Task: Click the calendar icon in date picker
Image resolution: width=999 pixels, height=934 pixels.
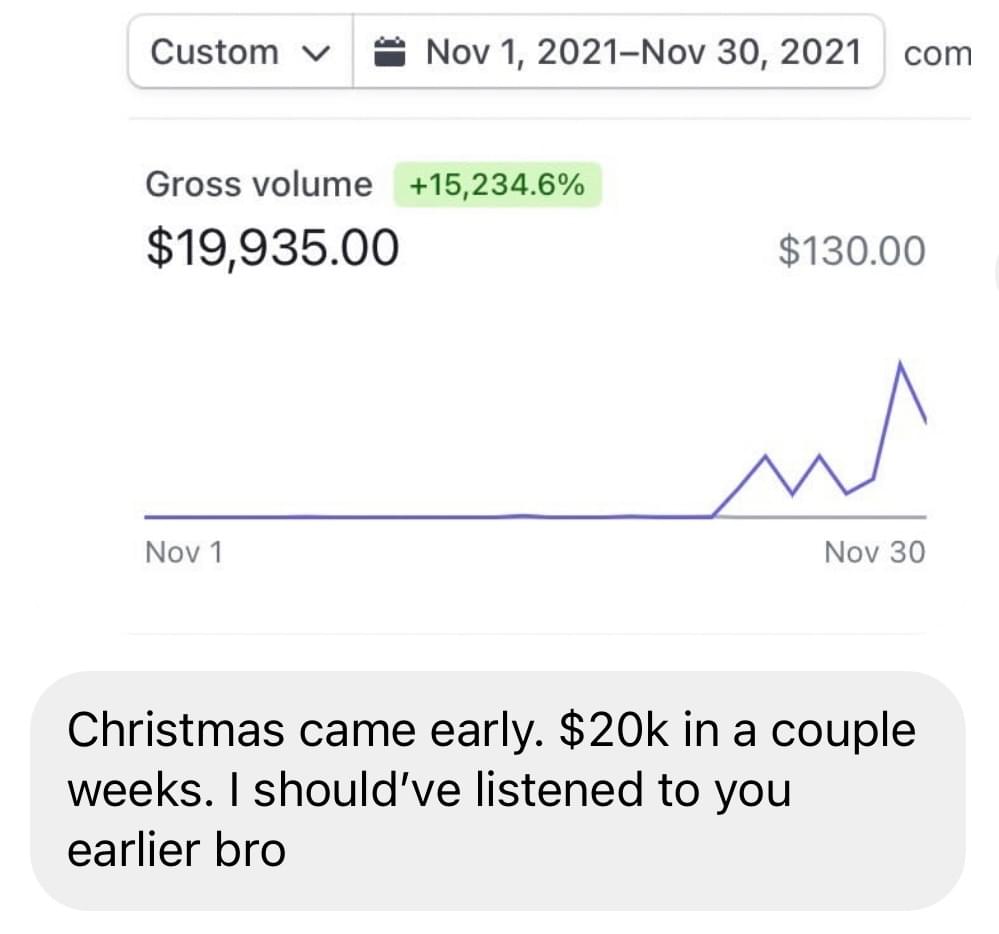Action: tap(389, 50)
